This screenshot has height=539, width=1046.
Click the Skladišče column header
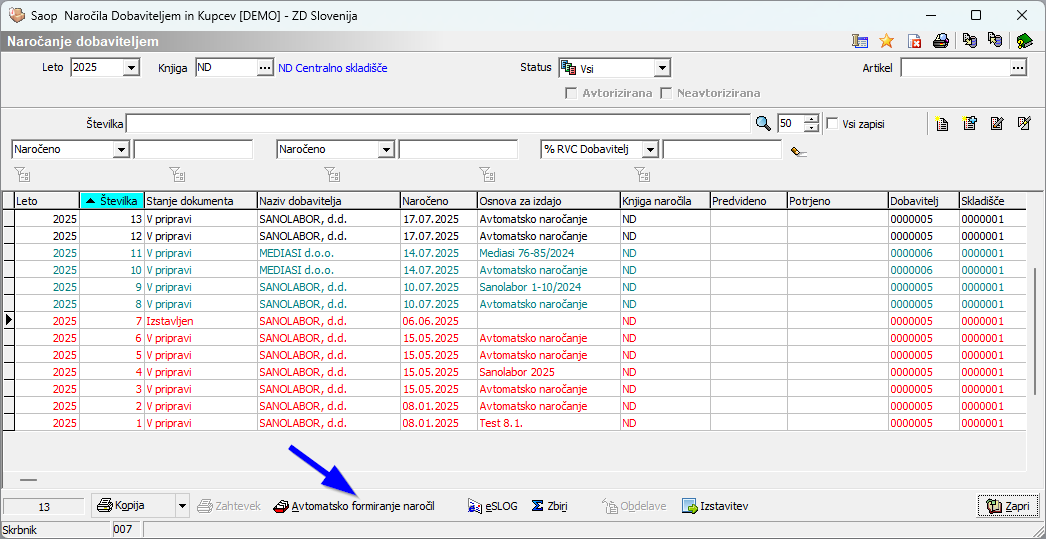(995, 200)
